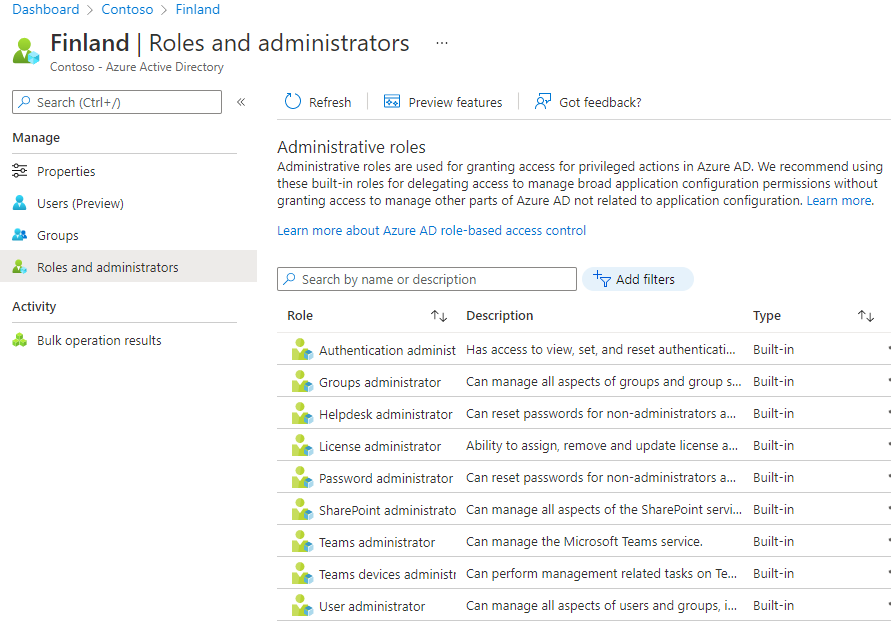The height and width of the screenshot is (644, 891).
Task: Click the Add filters button
Action: (x=637, y=279)
